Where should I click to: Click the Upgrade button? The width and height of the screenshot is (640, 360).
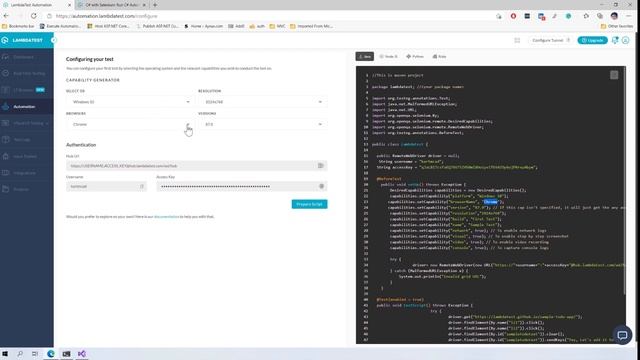point(592,40)
